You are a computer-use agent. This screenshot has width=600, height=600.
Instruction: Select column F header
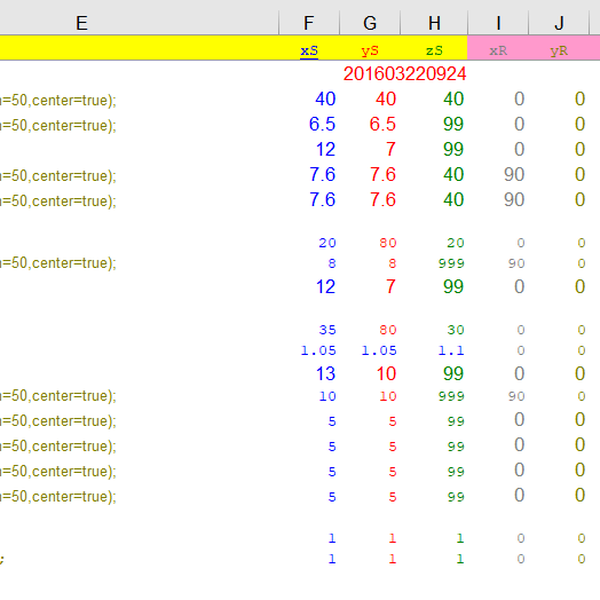(309, 23)
